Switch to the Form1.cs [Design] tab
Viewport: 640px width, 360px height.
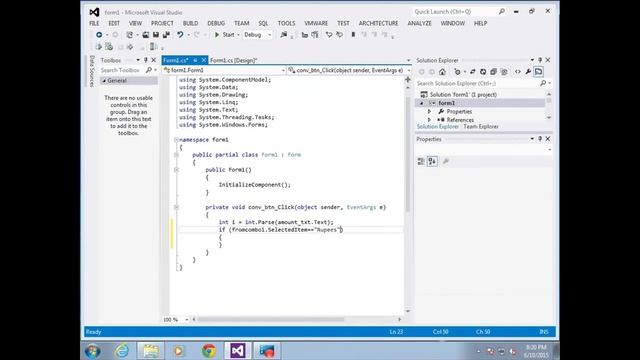point(233,60)
